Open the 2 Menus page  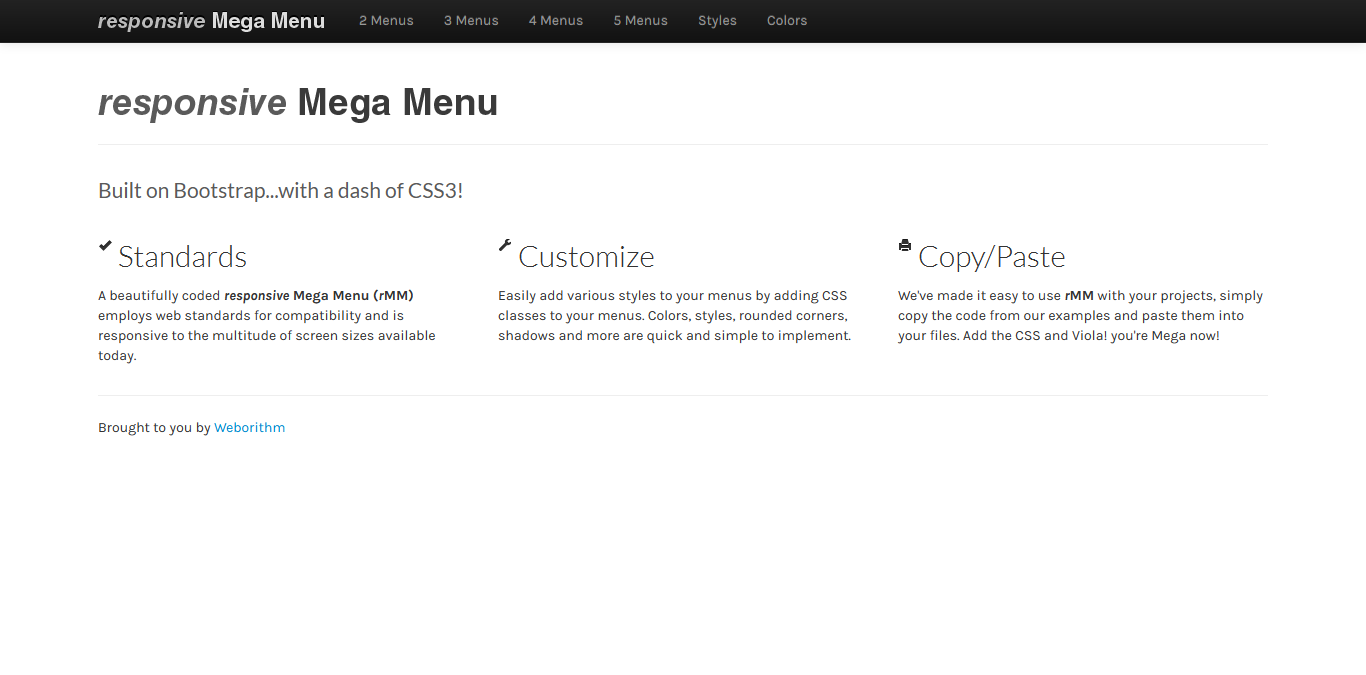click(386, 20)
